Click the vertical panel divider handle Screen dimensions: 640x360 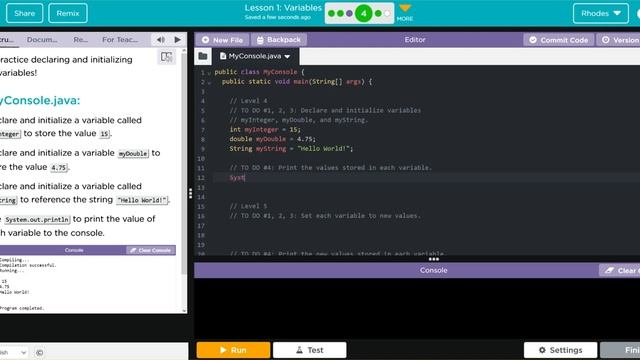coord(191,193)
